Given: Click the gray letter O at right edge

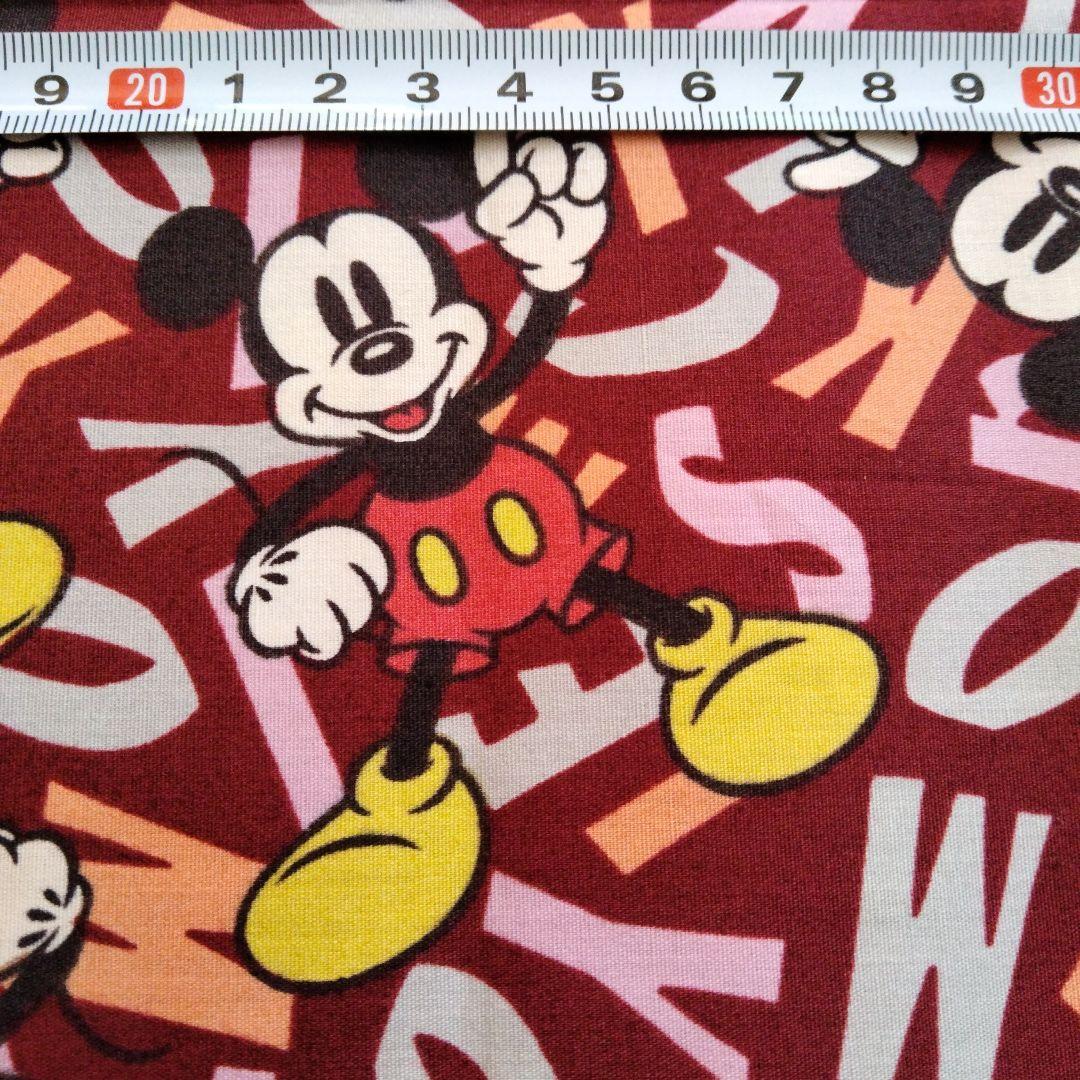Looking at the screenshot, I should pyautogui.click(x=993, y=635).
